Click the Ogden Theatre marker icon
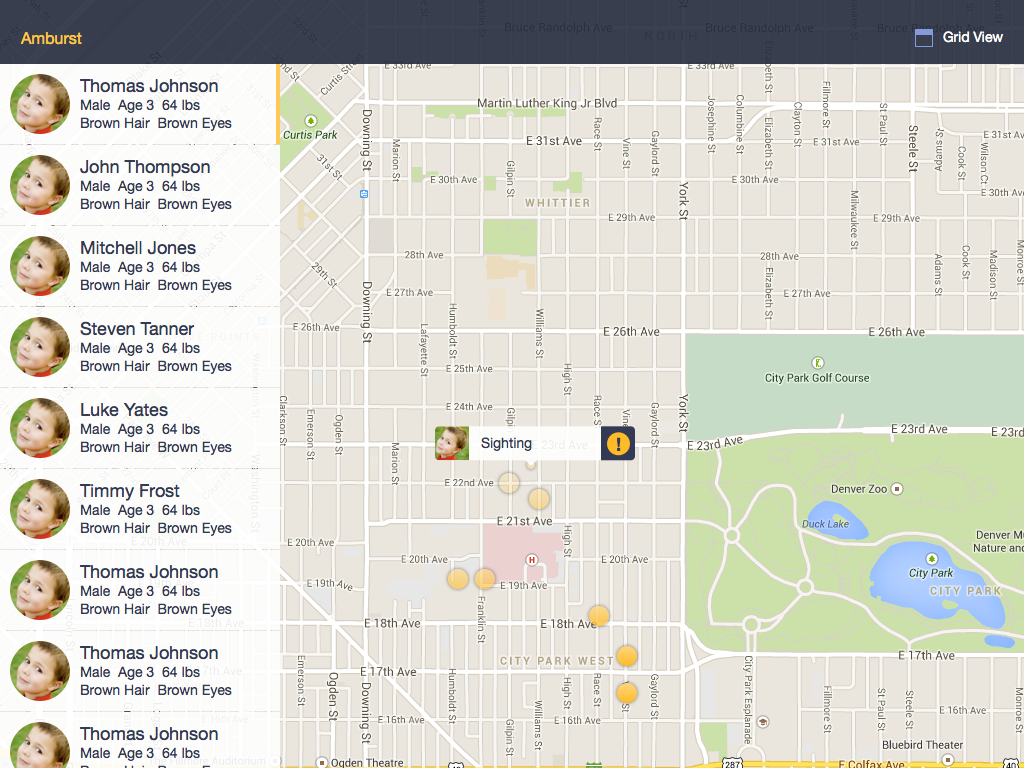This screenshot has height=768, width=1024. tap(321, 762)
